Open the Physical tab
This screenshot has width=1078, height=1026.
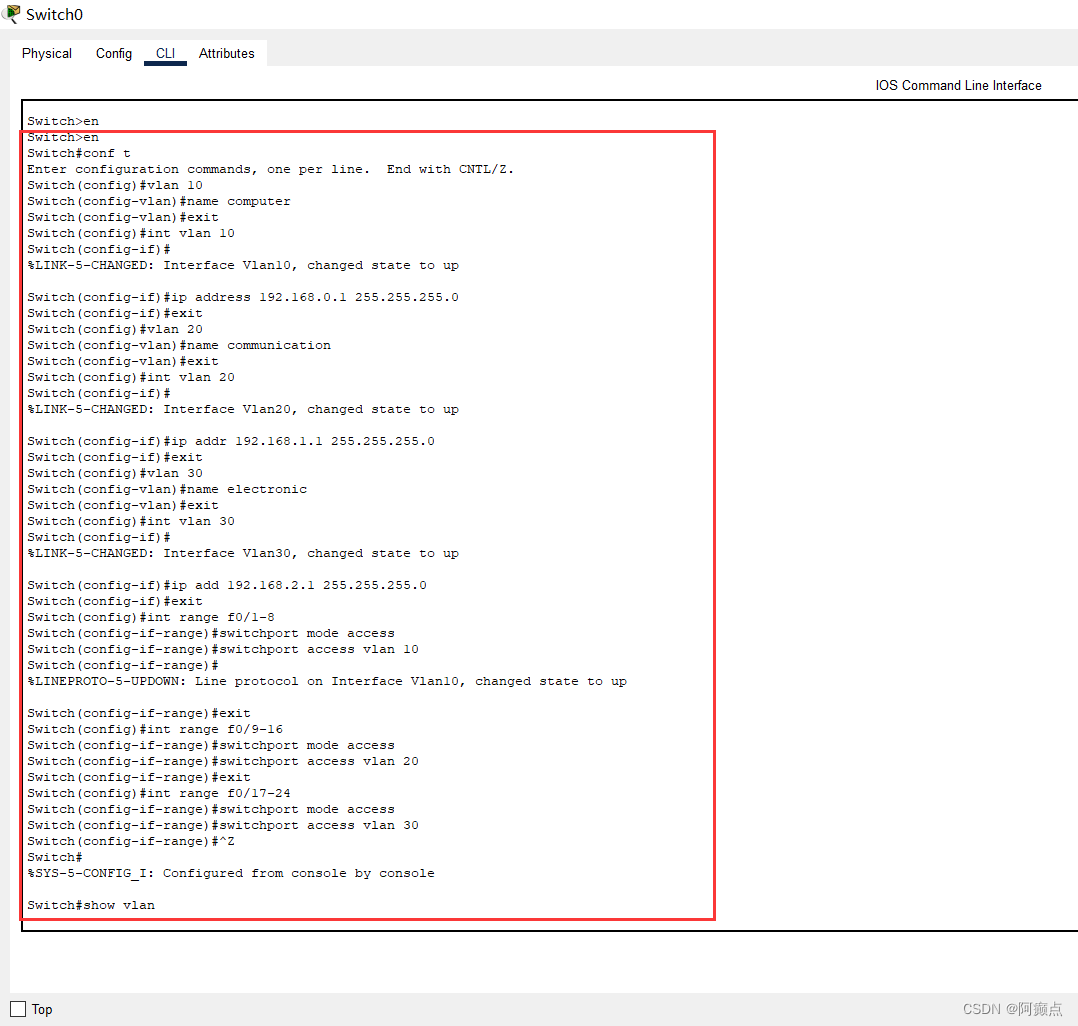tap(47, 54)
